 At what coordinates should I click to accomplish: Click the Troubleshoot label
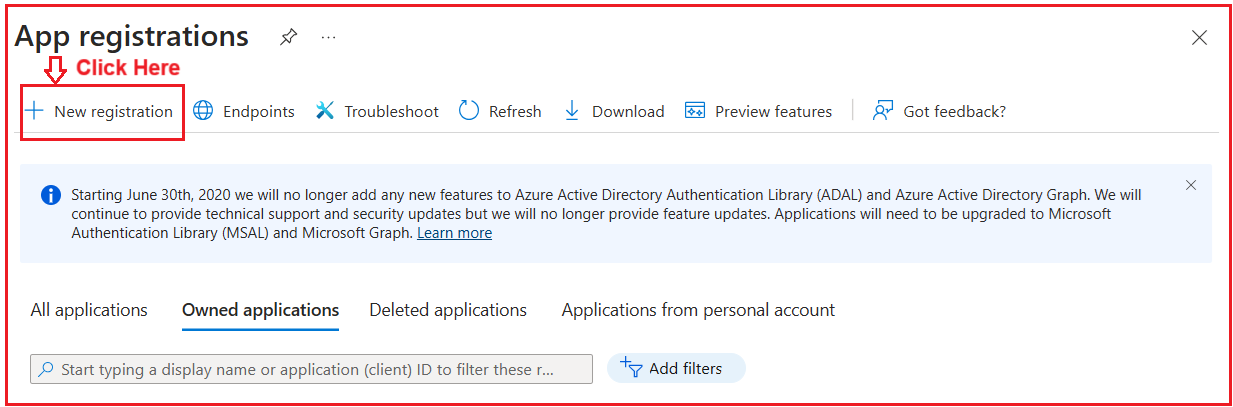pyautogui.click(x=392, y=111)
